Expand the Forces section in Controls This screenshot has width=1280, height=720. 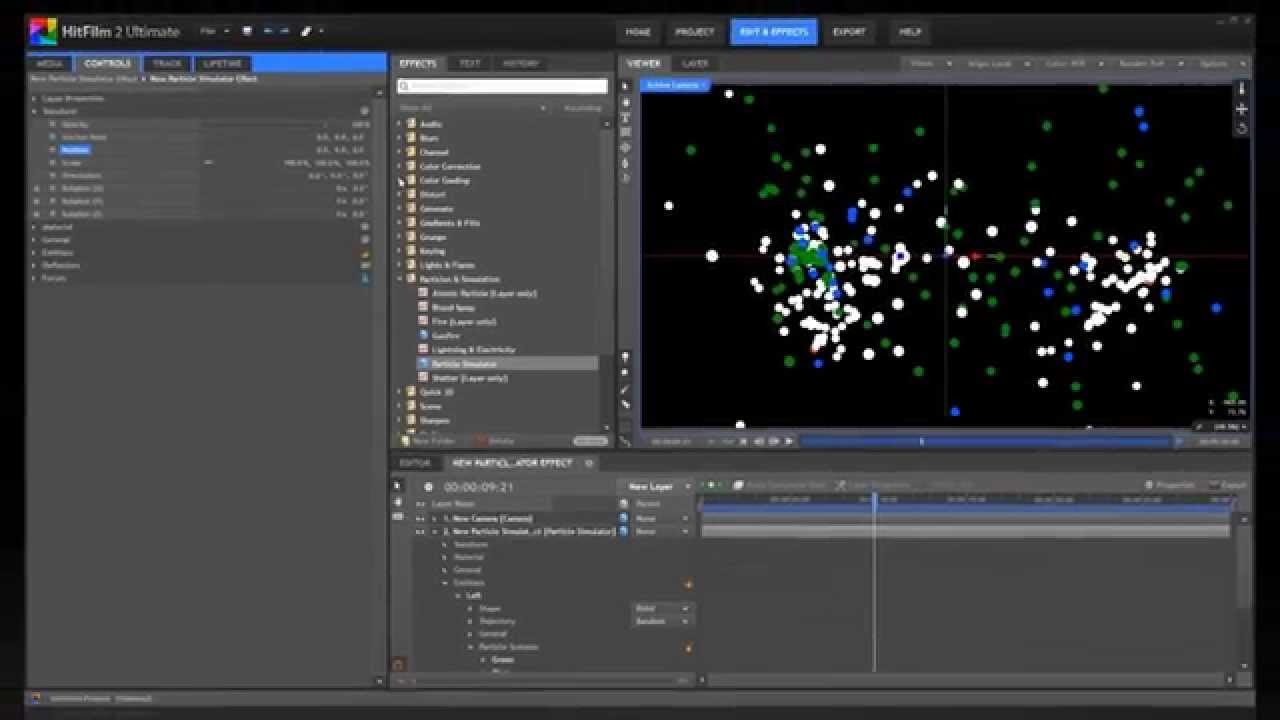coord(34,278)
